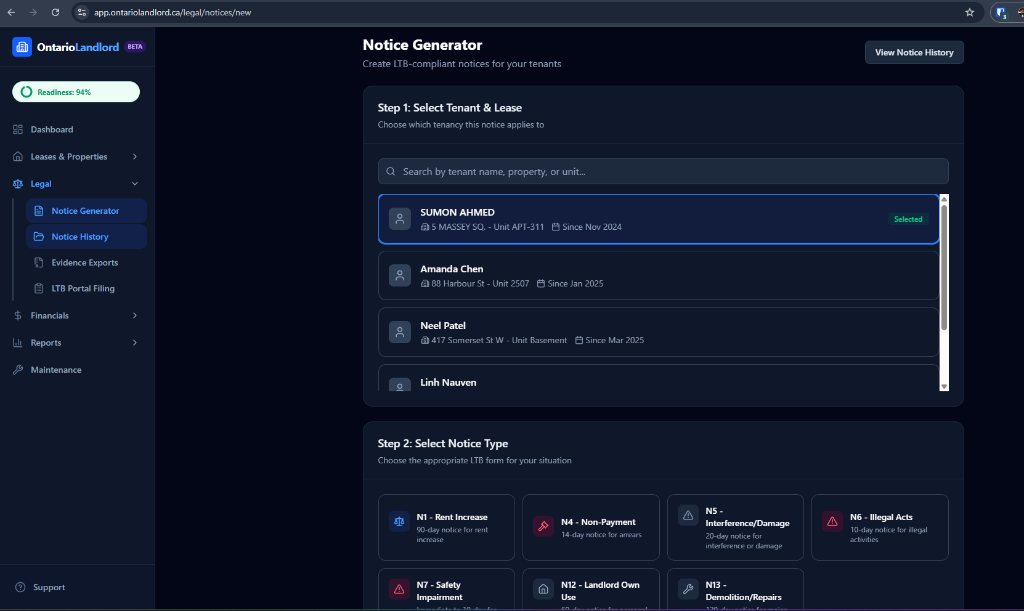Image resolution: width=1024 pixels, height=611 pixels.
Task: Click the N6 Illegal Acts warning icon
Action: click(832, 522)
